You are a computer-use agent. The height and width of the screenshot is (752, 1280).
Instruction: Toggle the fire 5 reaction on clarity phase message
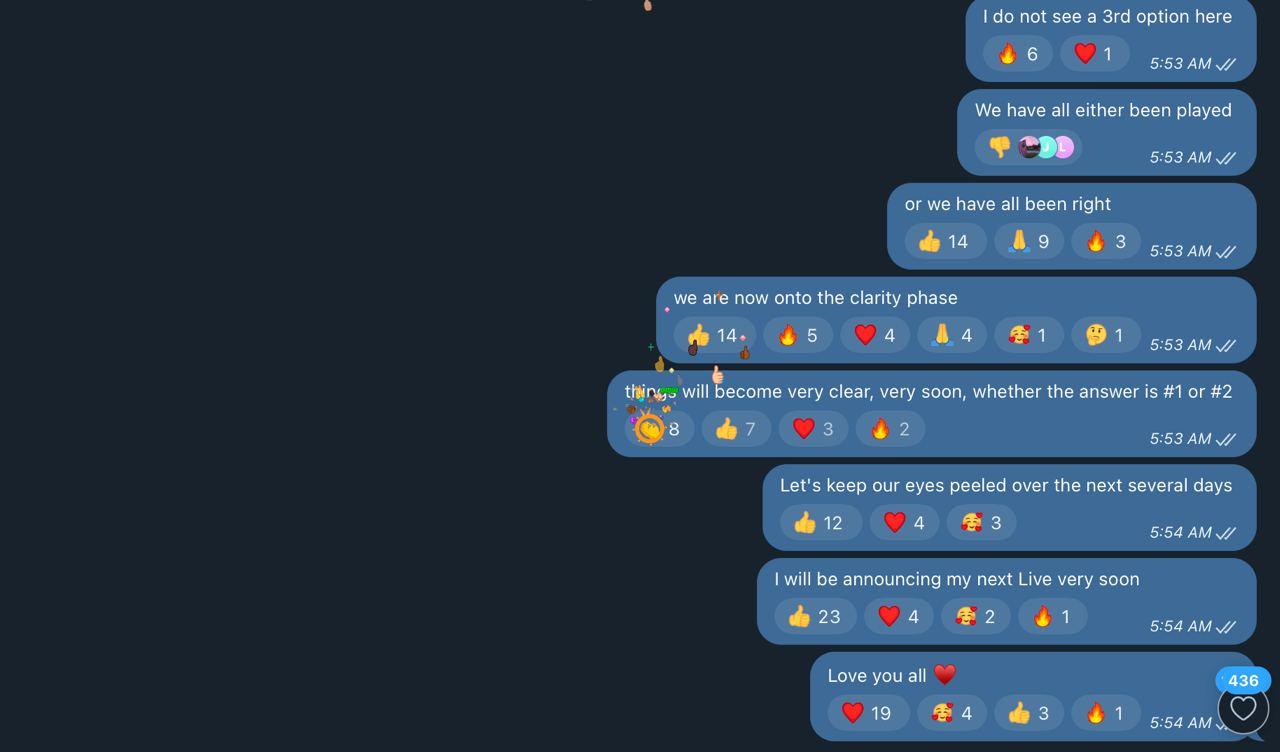[798, 335]
